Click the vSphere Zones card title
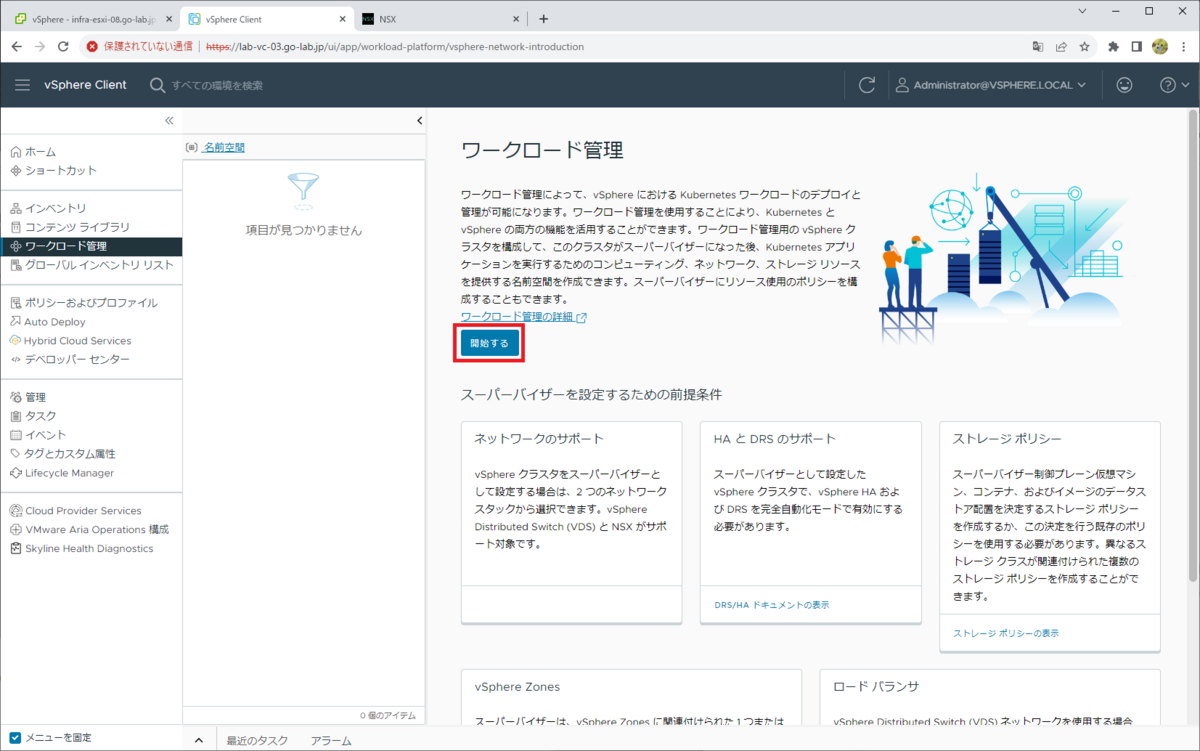 (x=517, y=687)
